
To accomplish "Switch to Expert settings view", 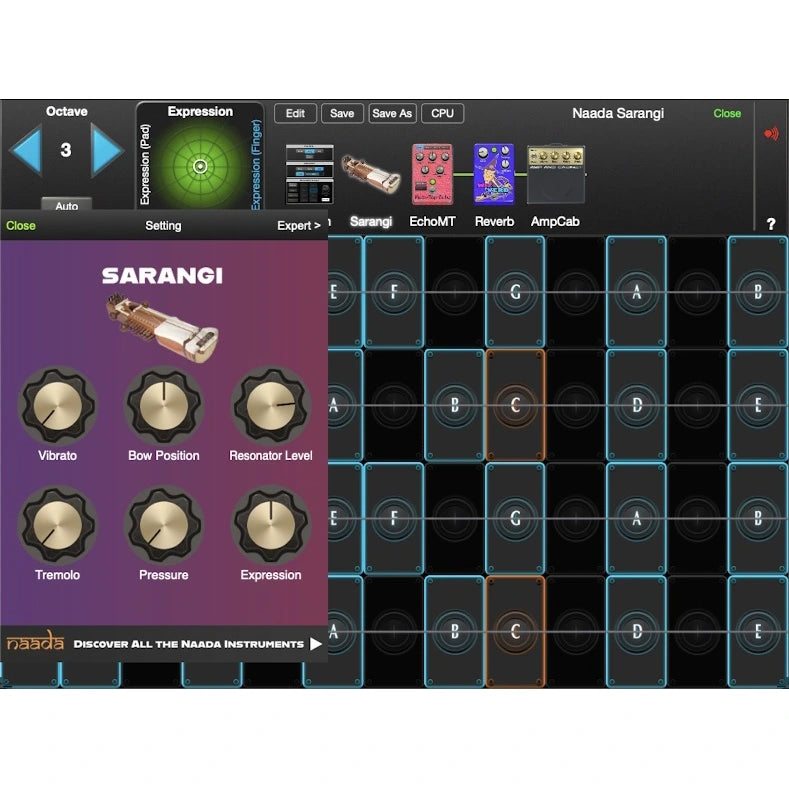I will (299, 225).
